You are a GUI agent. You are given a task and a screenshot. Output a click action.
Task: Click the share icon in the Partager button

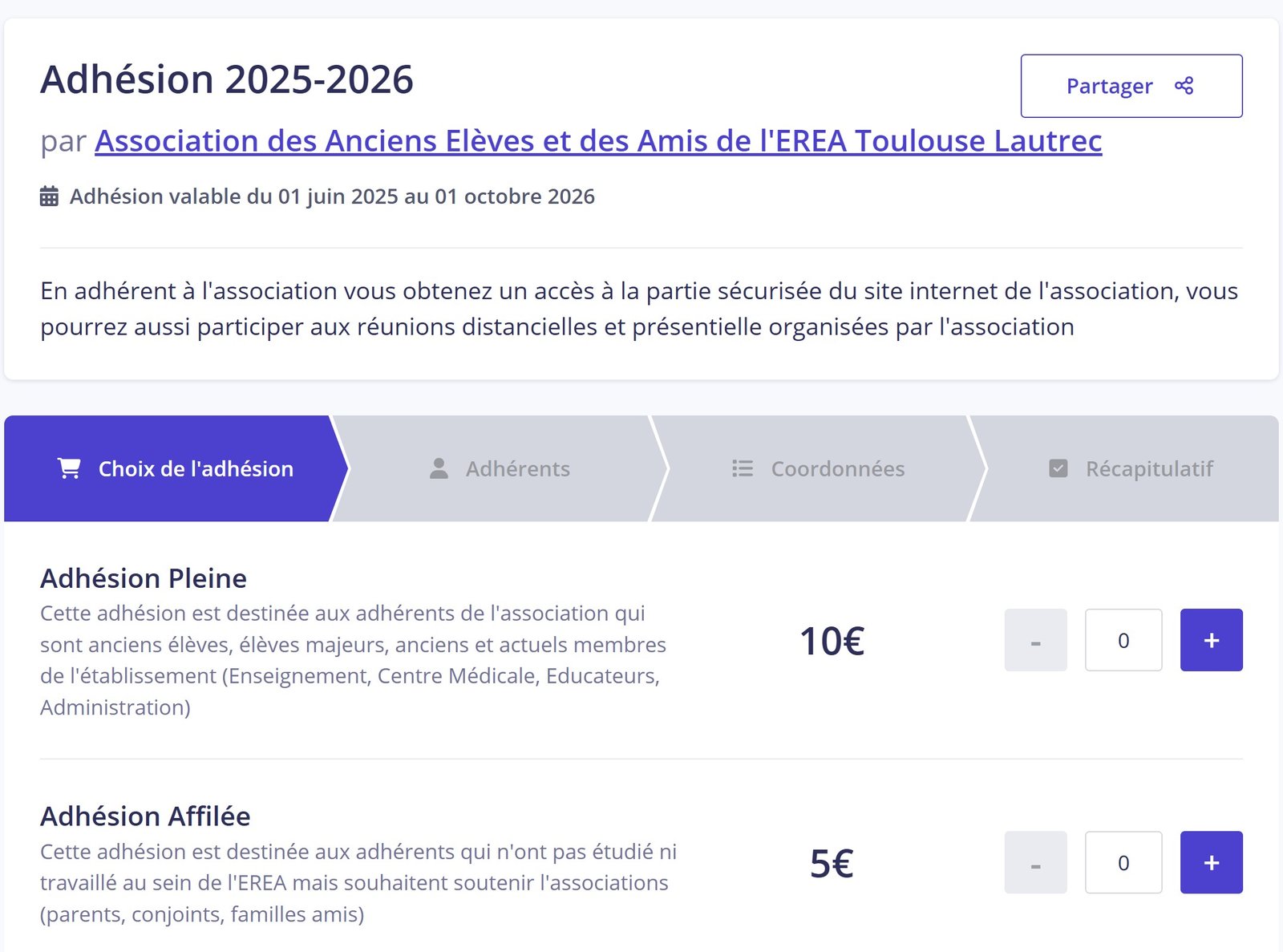click(1184, 86)
